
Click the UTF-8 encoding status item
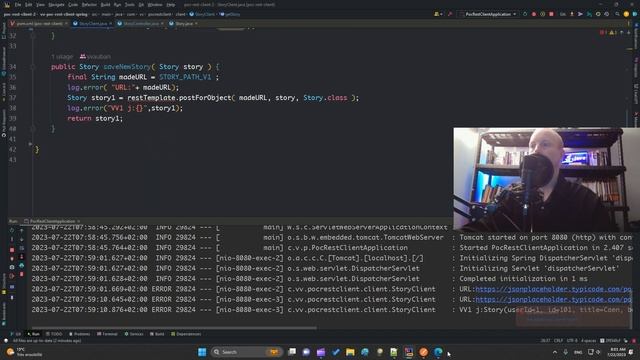pyautogui.click(x=572, y=341)
